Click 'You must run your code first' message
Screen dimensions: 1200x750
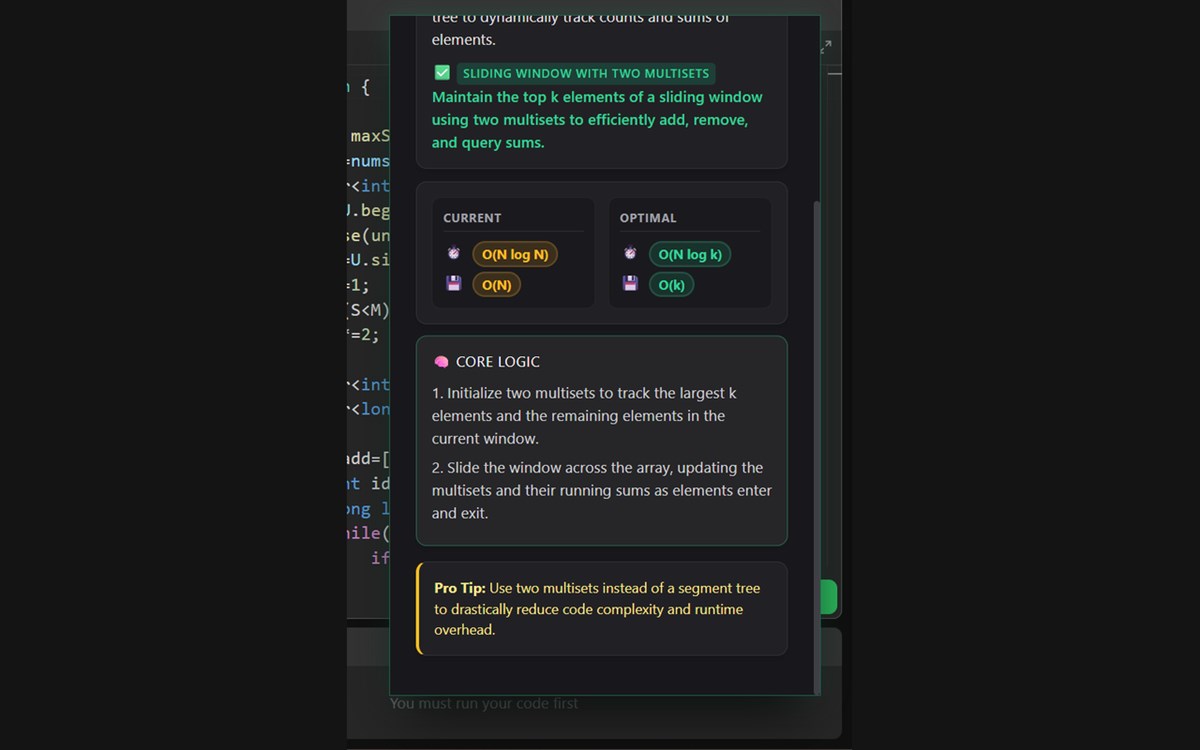[x=484, y=703]
